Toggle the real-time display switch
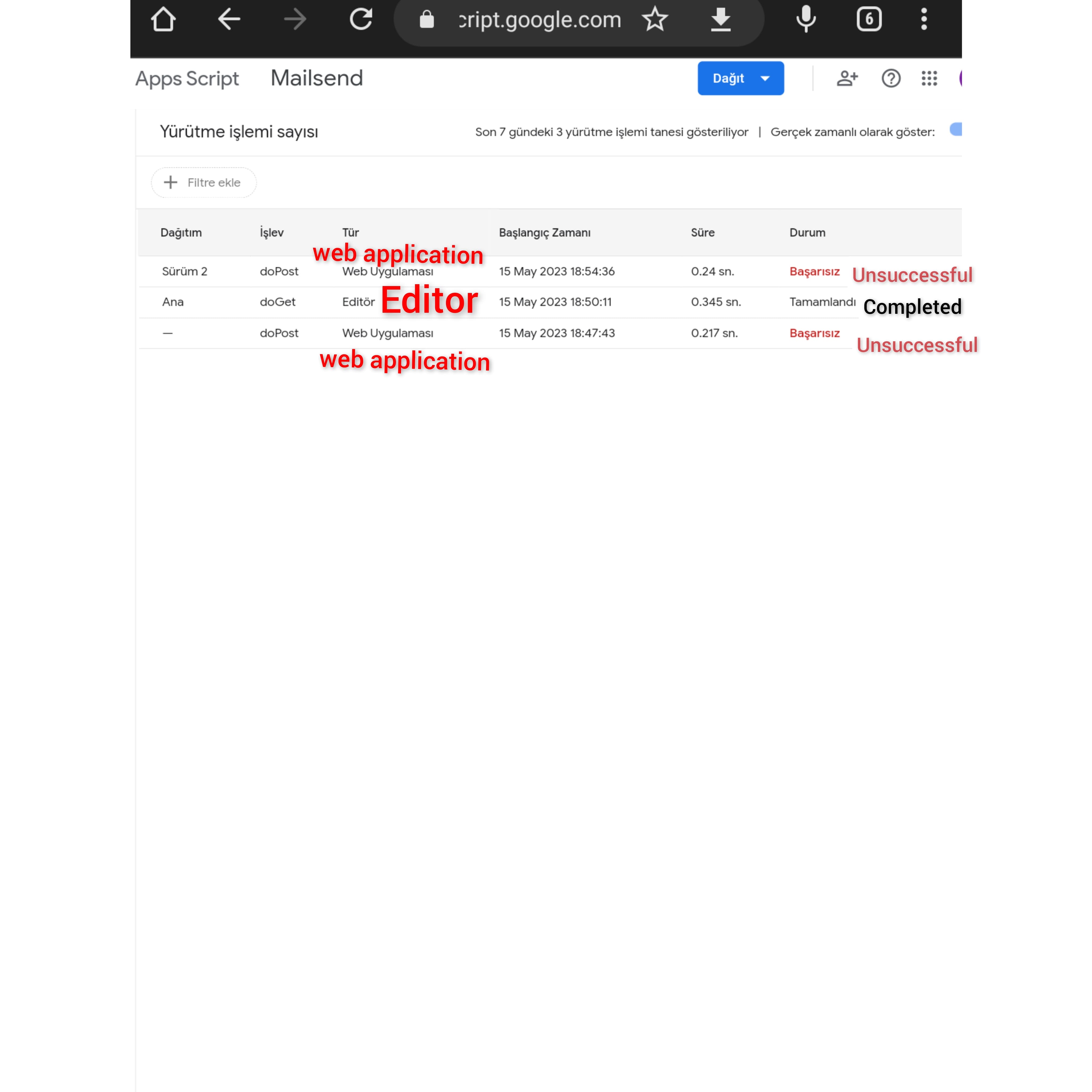 (955, 129)
